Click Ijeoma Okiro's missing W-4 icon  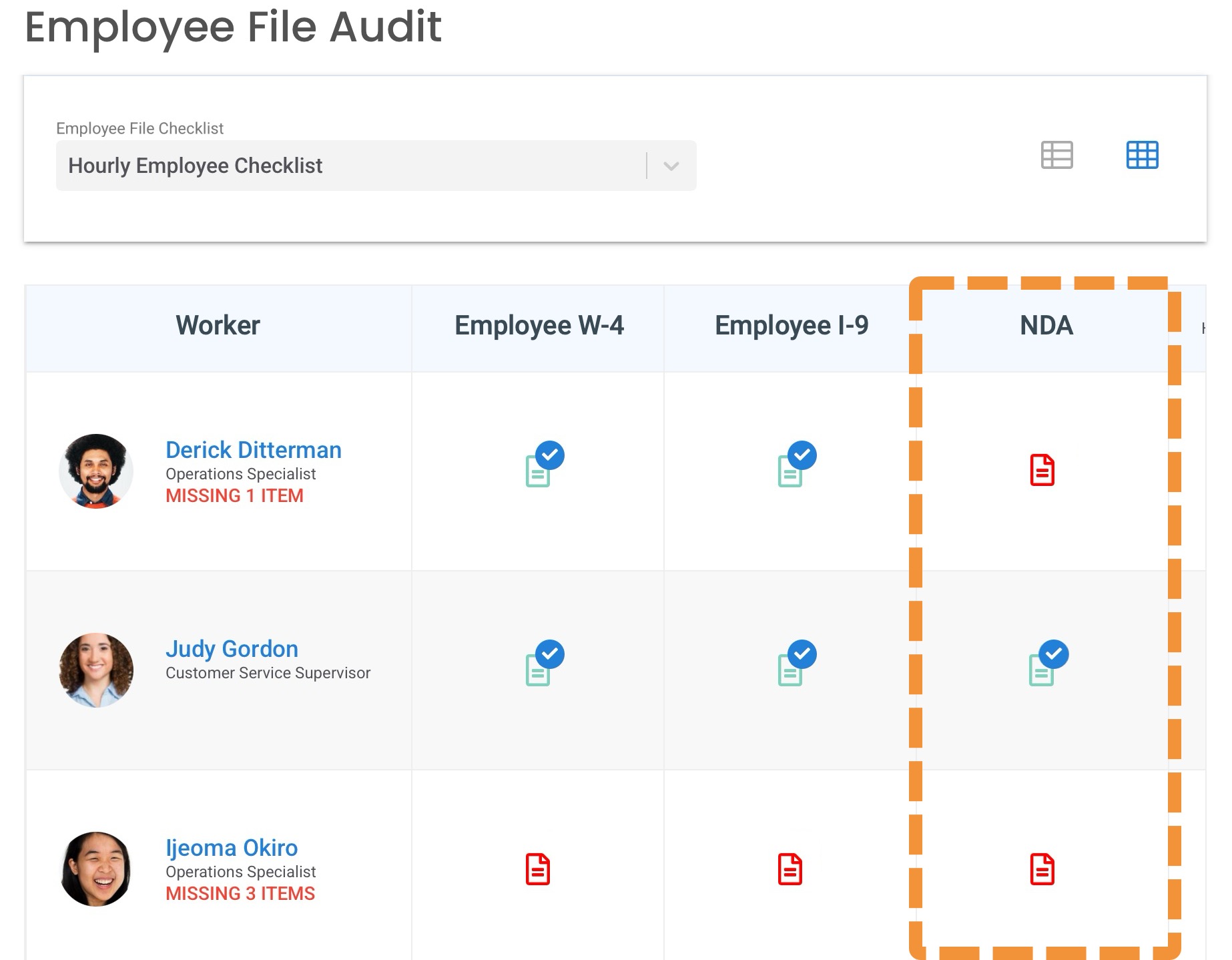click(x=538, y=869)
